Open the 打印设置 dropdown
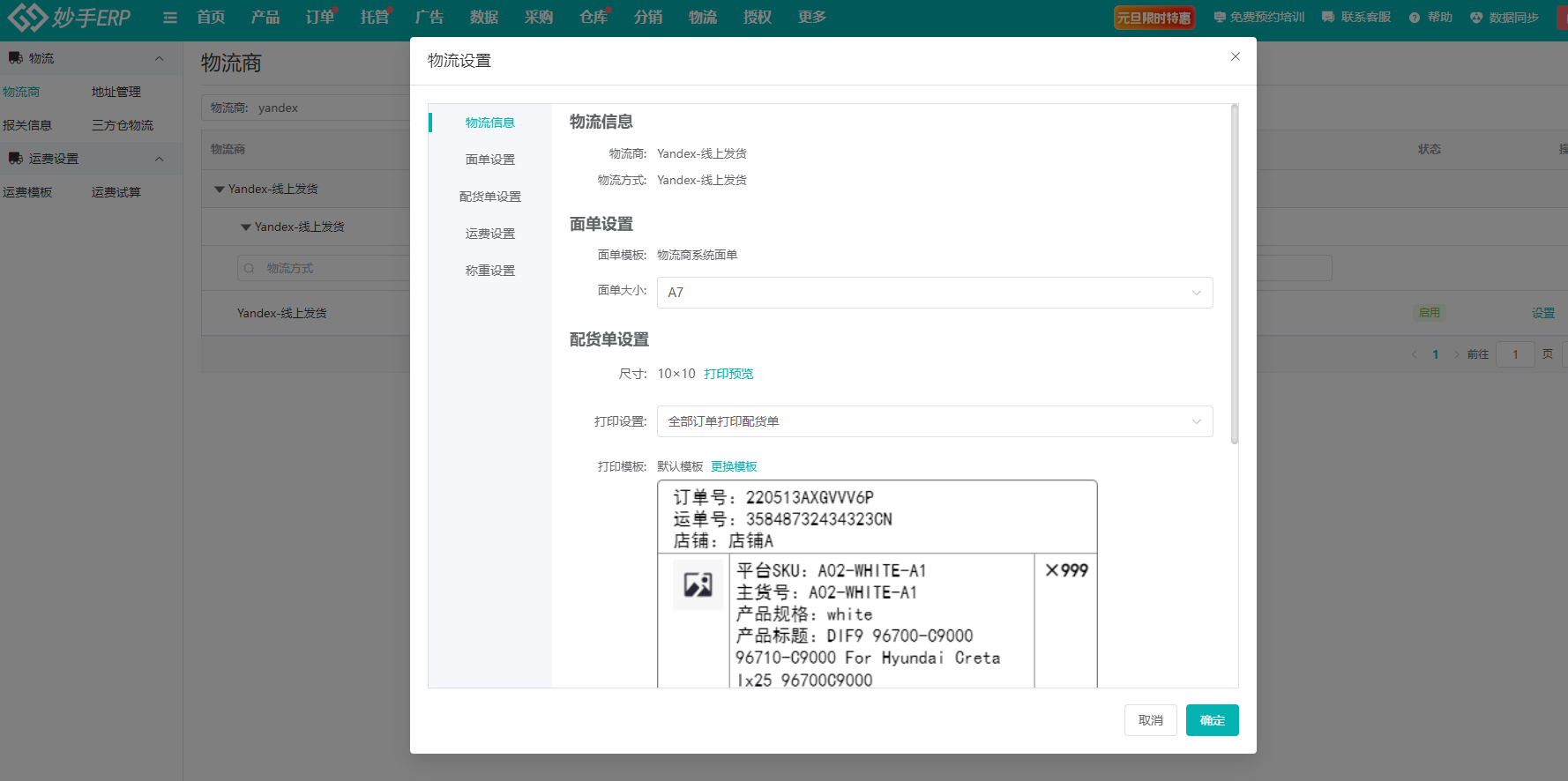 coord(934,421)
